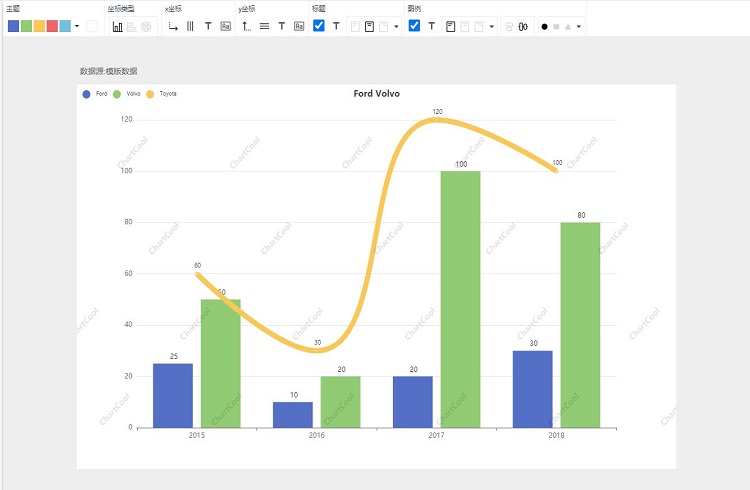This screenshot has height=490, width=750.
Task: Click the green theme color swatch
Action: click(x=26, y=26)
